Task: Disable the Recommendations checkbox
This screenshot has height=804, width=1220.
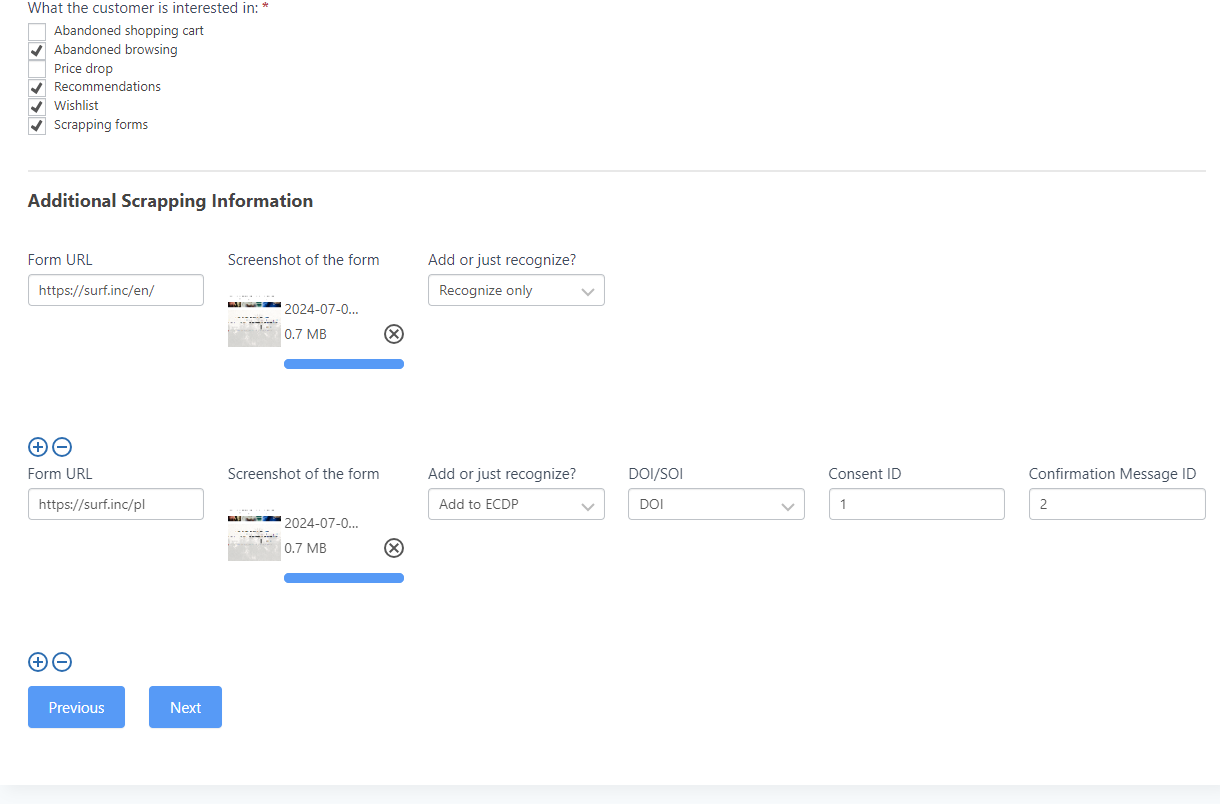Action: tap(37, 88)
